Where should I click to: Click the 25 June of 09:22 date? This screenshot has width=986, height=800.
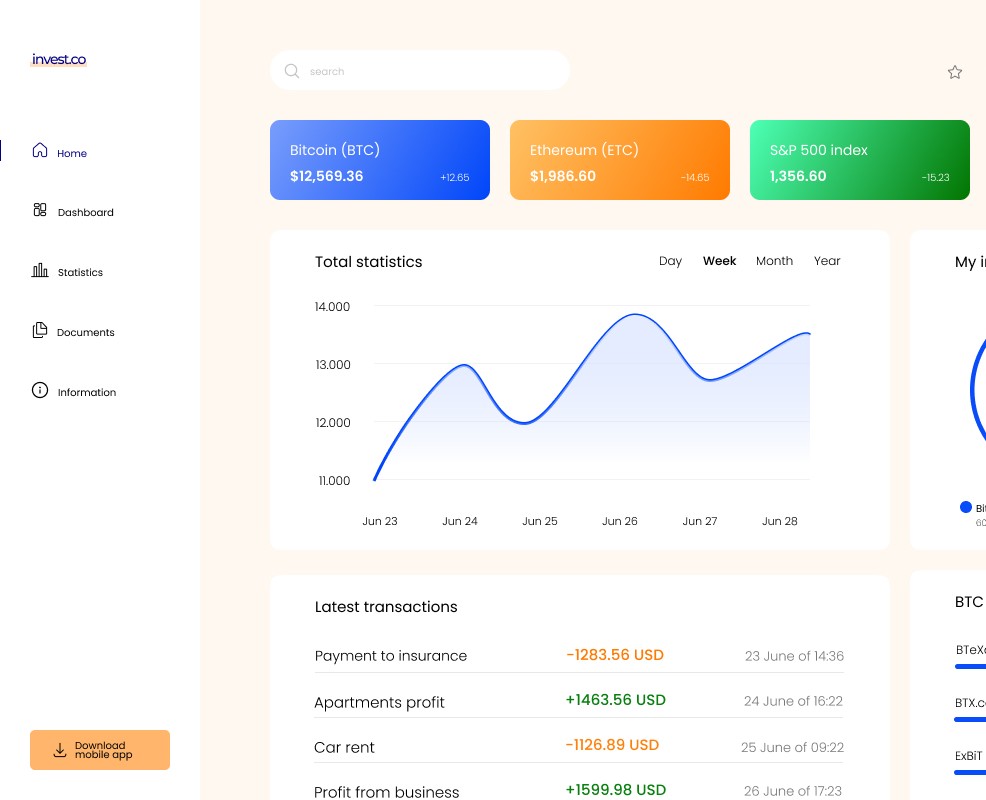point(792,747)
